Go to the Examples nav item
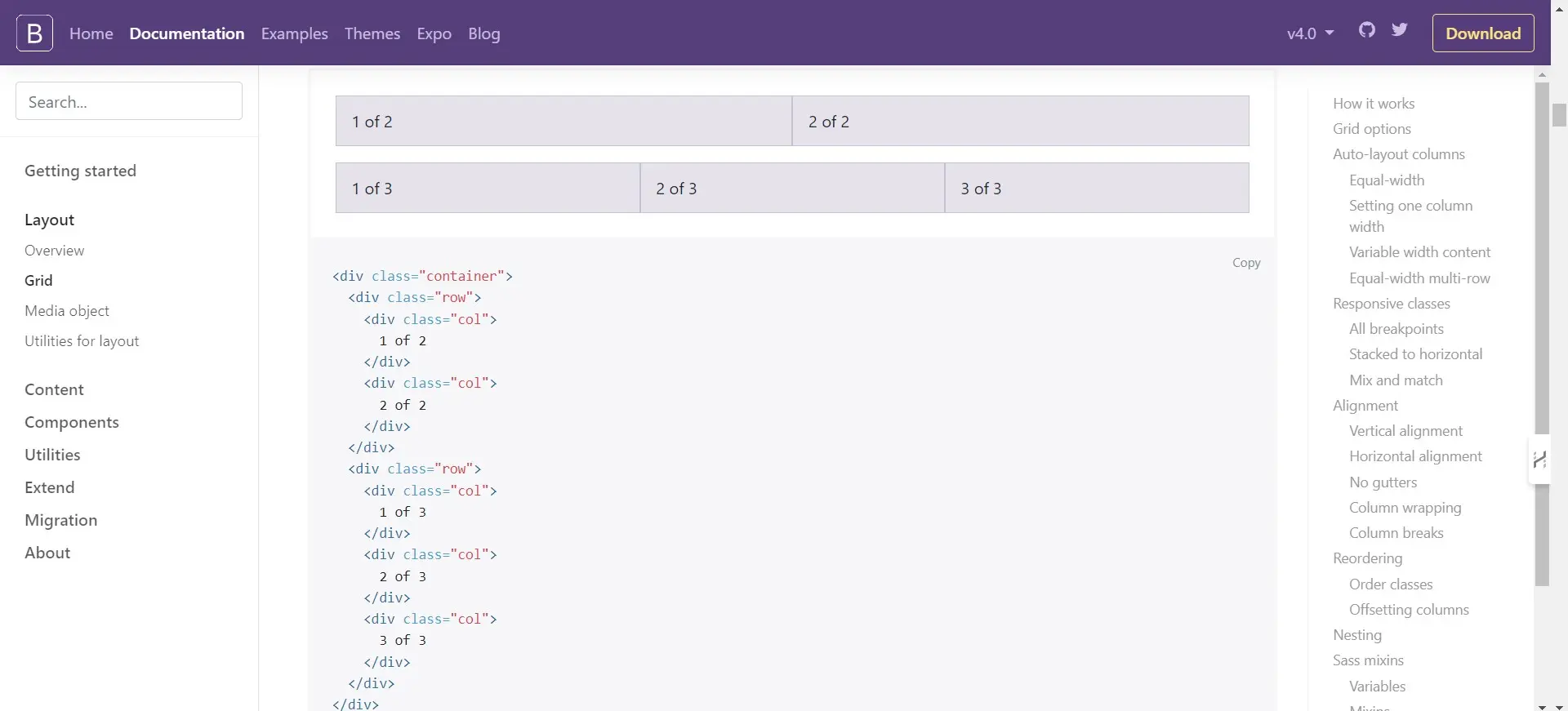Screen dimensions: 1568x711 point(294,33)
